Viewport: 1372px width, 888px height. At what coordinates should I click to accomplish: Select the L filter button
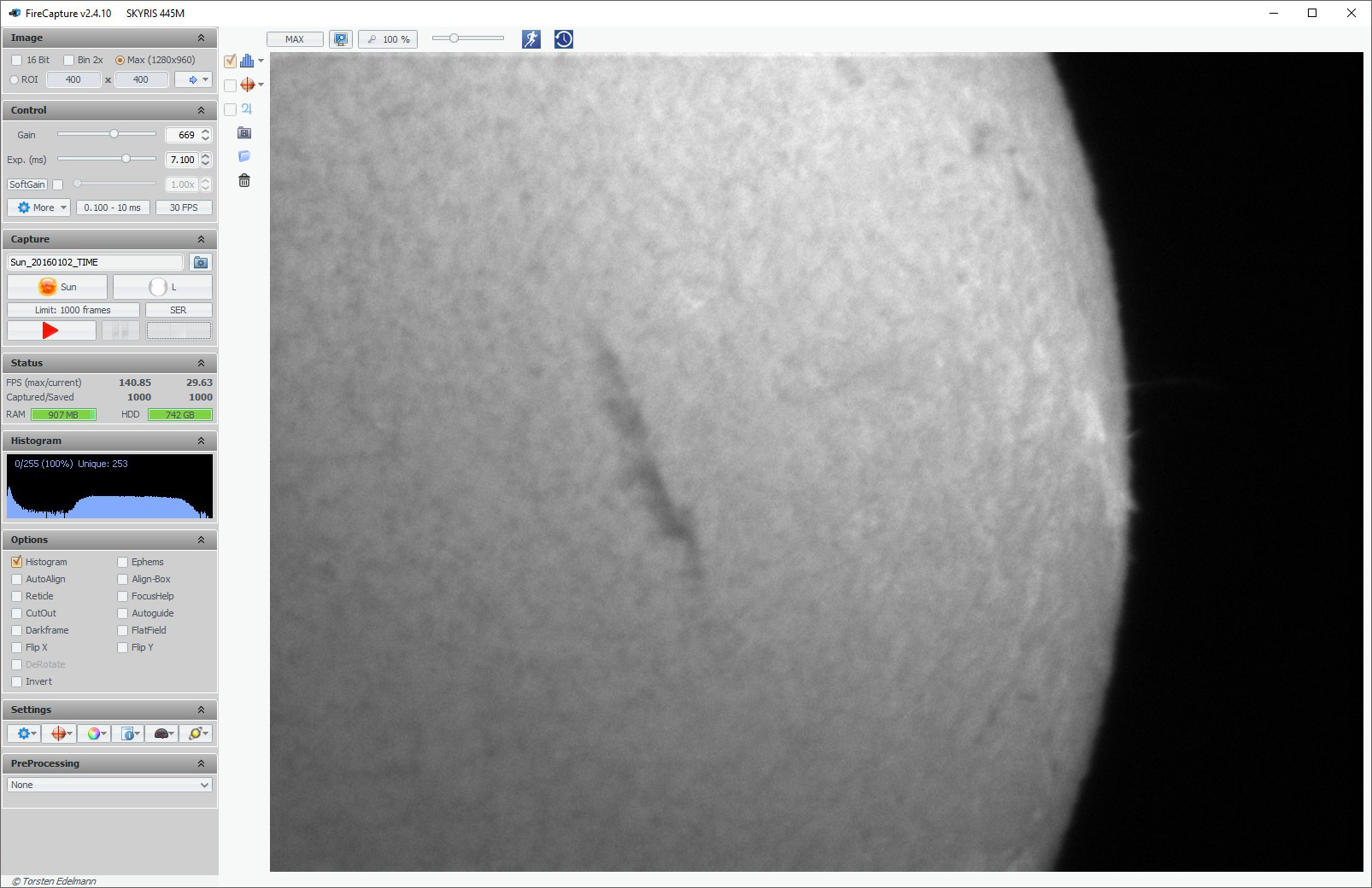pos(162,287)
